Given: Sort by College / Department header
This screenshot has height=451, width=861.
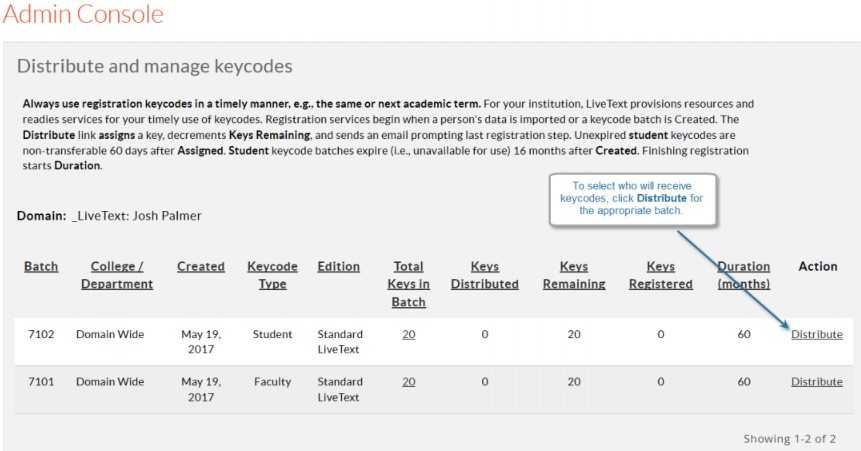Looking at the screenshot, I should coord(117,275).
